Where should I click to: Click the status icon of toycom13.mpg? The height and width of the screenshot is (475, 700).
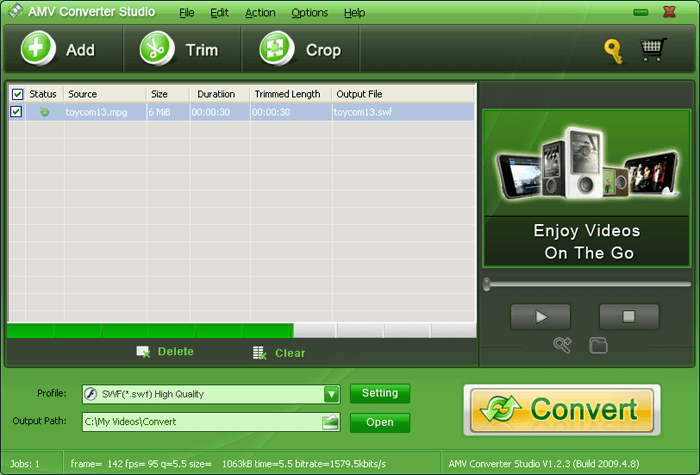[44, 112]
